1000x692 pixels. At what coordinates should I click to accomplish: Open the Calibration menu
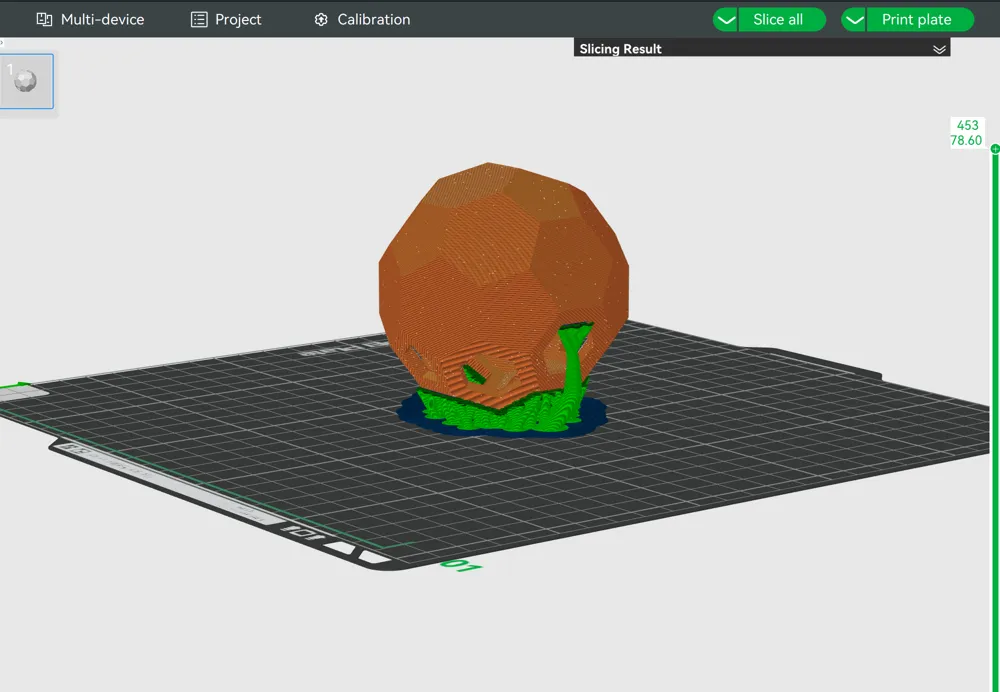362,20
